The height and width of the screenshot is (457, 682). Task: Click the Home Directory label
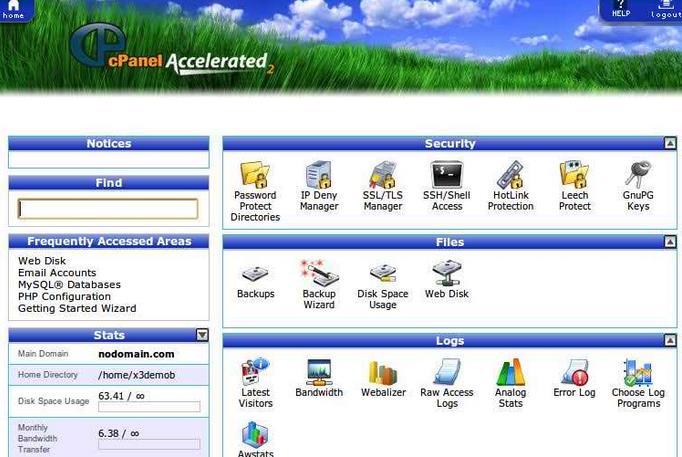(x=48, y=374)
